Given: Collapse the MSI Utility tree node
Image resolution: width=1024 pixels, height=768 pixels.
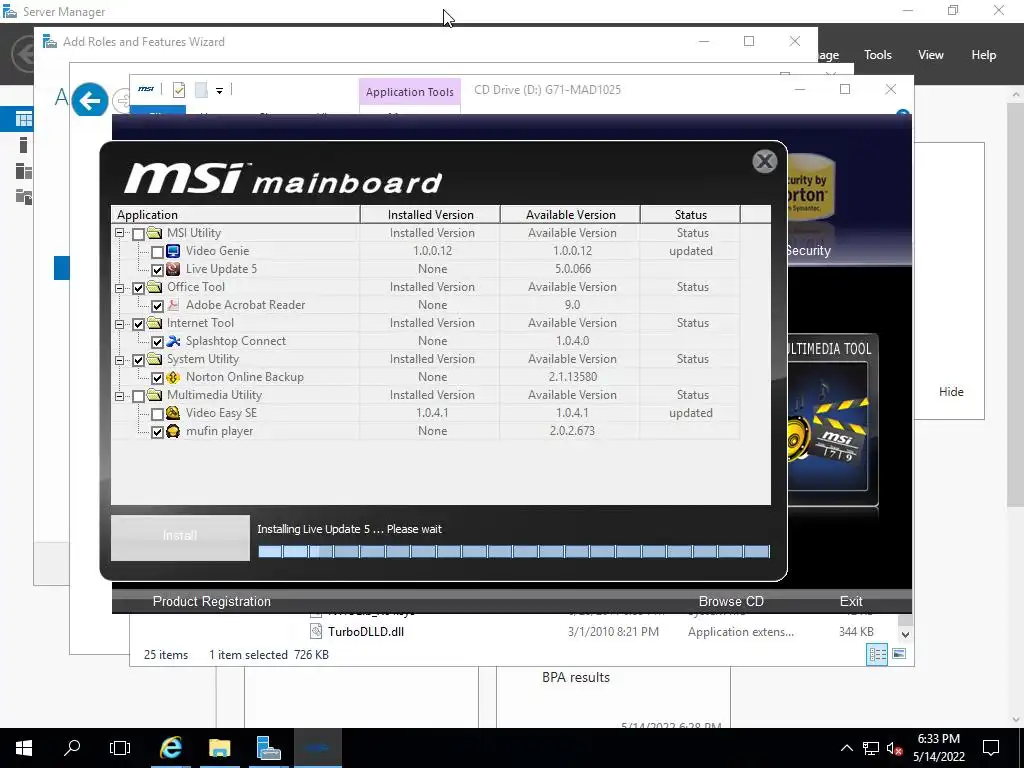Looking at the screenshot, I should coord(120,233).
